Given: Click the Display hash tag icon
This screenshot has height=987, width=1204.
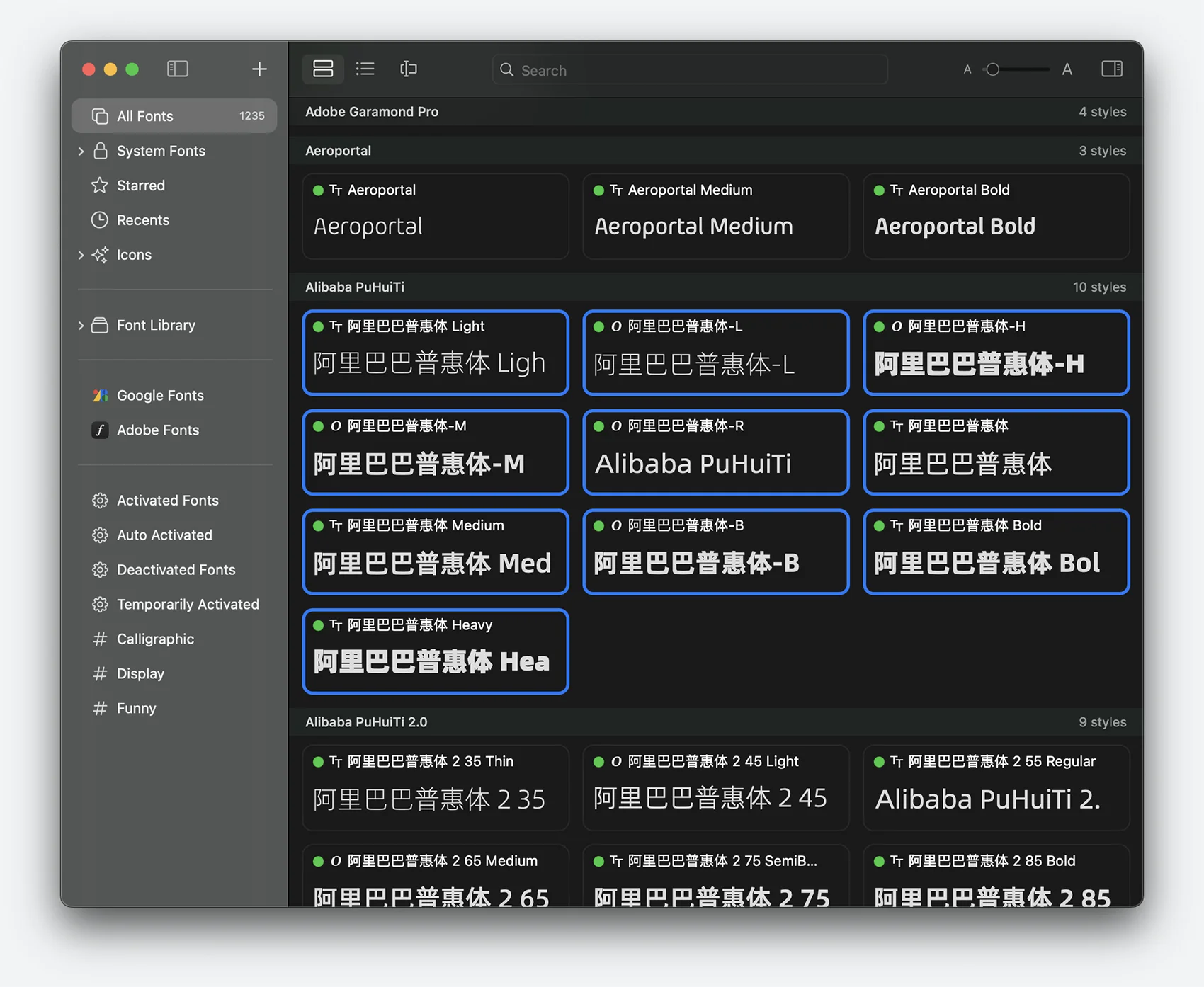Looking at the screenshot, I should [100, 674].
